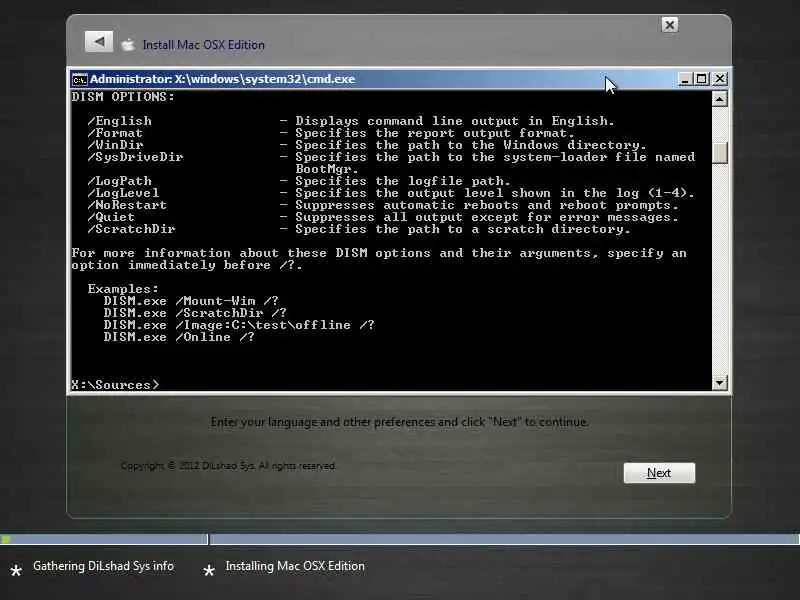Click the setup progress bar at bottom
Image resolution: width=800 pixels, height=600 pixels.
(400, 539)
